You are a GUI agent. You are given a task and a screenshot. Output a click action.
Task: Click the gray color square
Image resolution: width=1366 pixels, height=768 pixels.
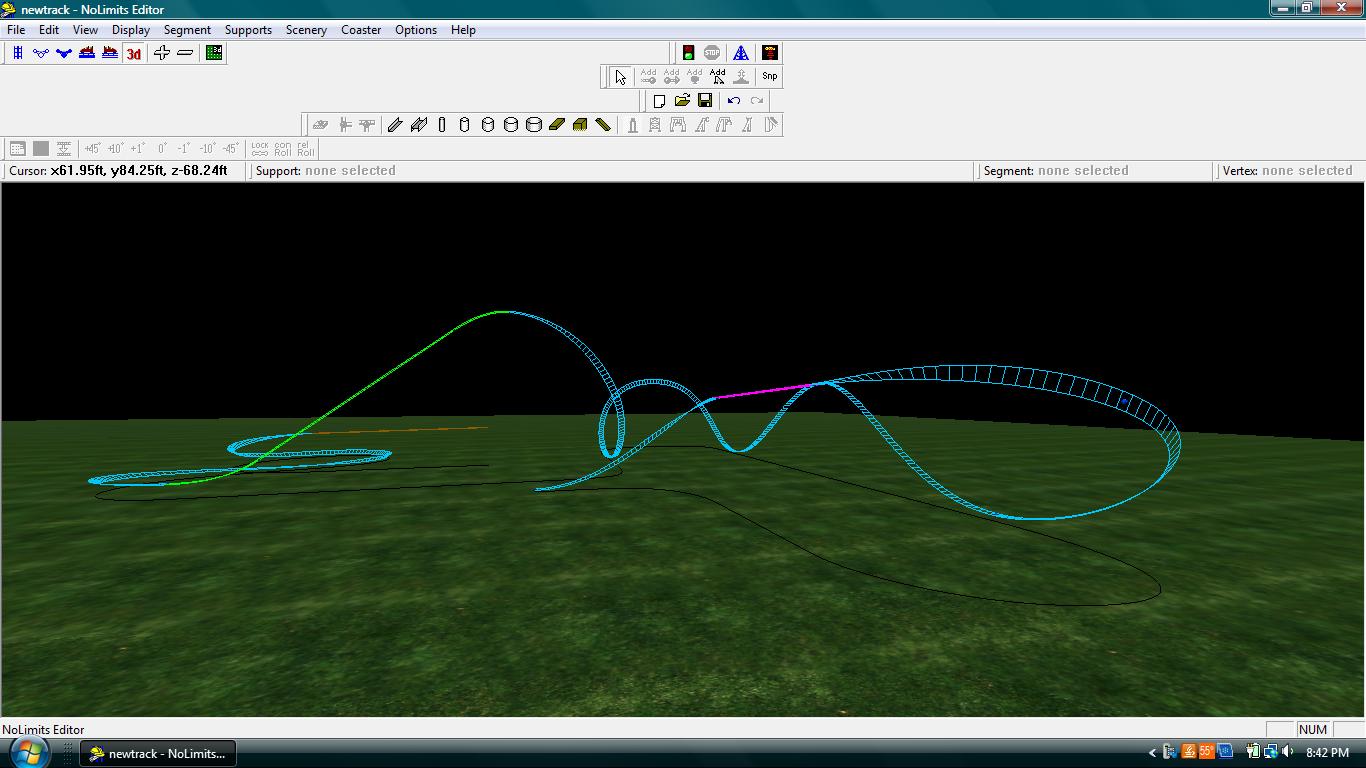coord(41,149)
